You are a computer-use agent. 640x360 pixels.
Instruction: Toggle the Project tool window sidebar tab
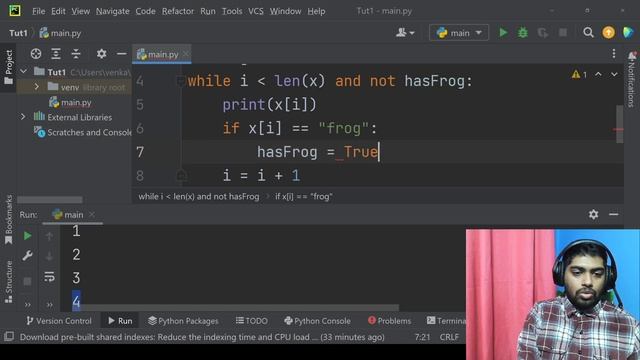[8, 67]
